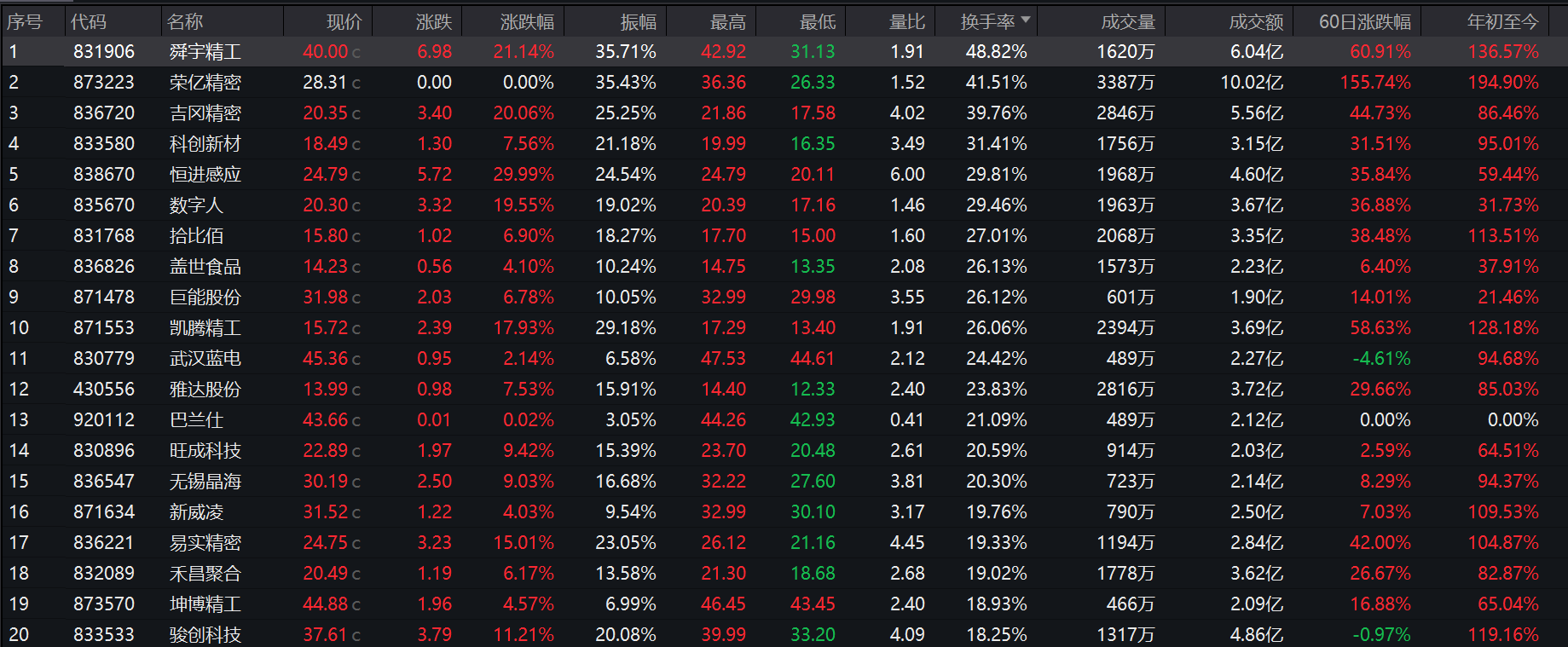Viewport: 1568px width, 647px height.
Task: Sort by the 年初至今 column header
Action: 1503,21
